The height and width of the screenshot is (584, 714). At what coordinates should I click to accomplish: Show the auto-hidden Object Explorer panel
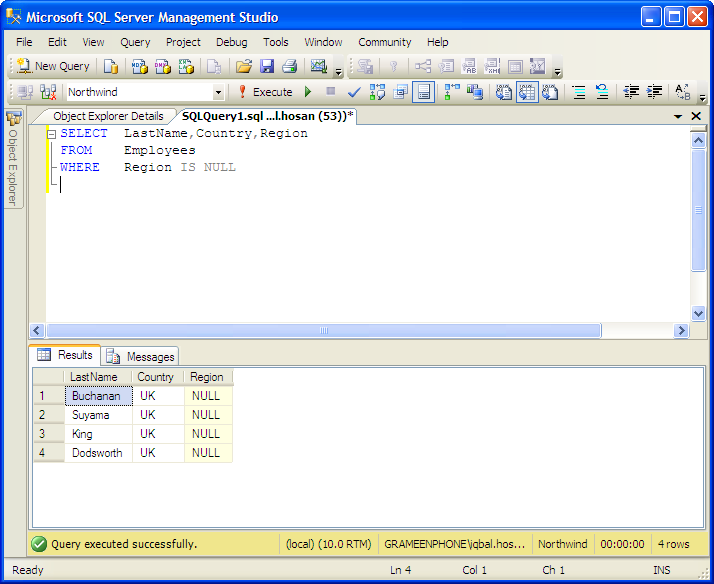pos(13,160)
